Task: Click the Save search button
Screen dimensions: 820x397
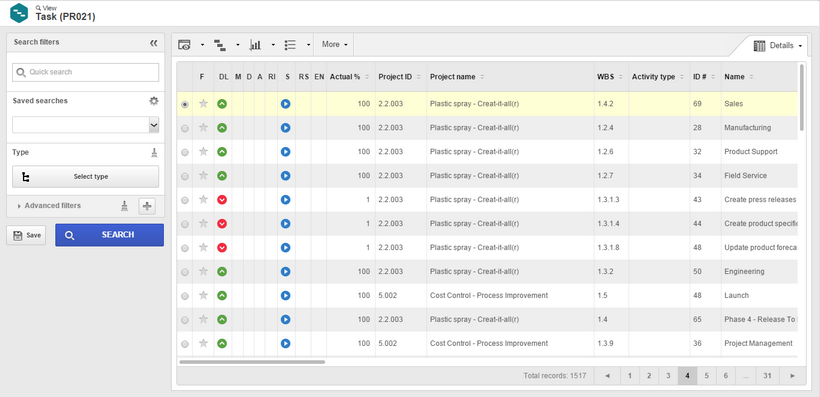Action: click(x=26, y=235)
